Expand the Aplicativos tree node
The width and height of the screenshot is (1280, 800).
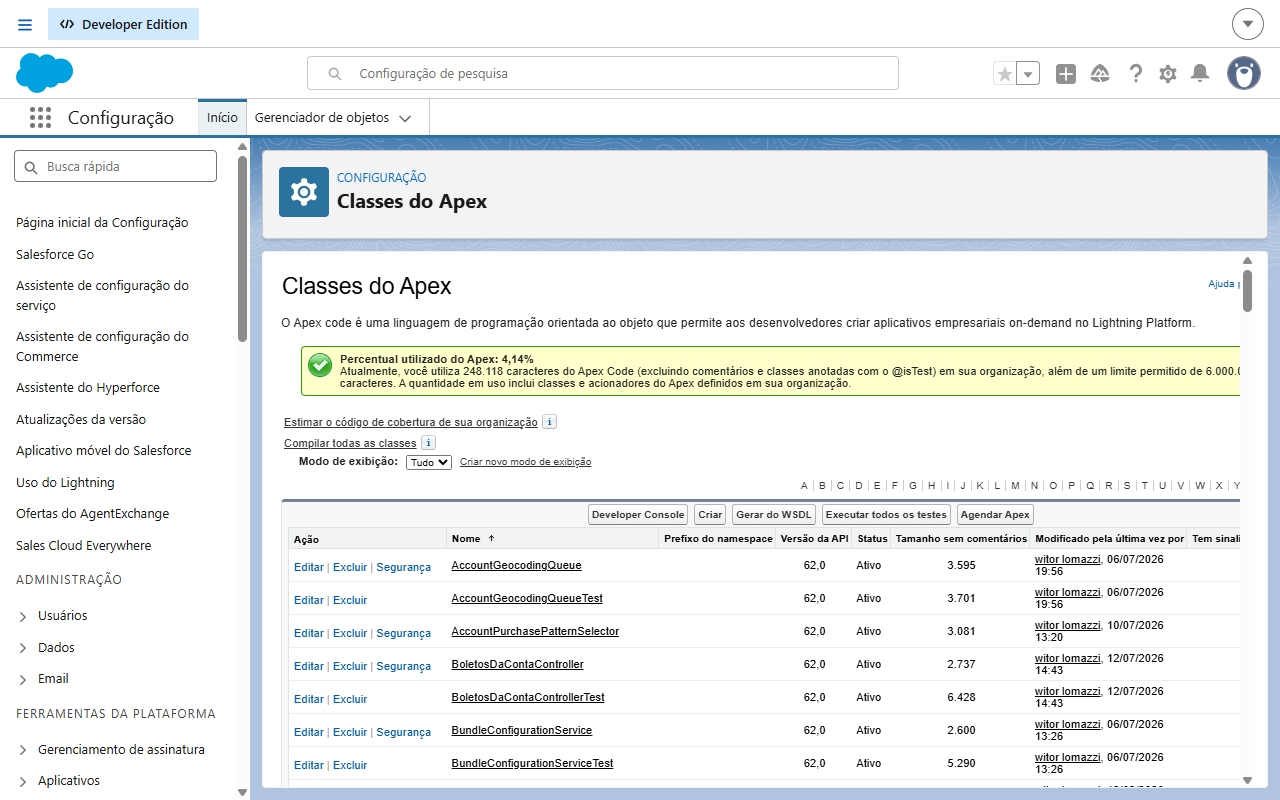pyautogui.click(x=23, y=781)
